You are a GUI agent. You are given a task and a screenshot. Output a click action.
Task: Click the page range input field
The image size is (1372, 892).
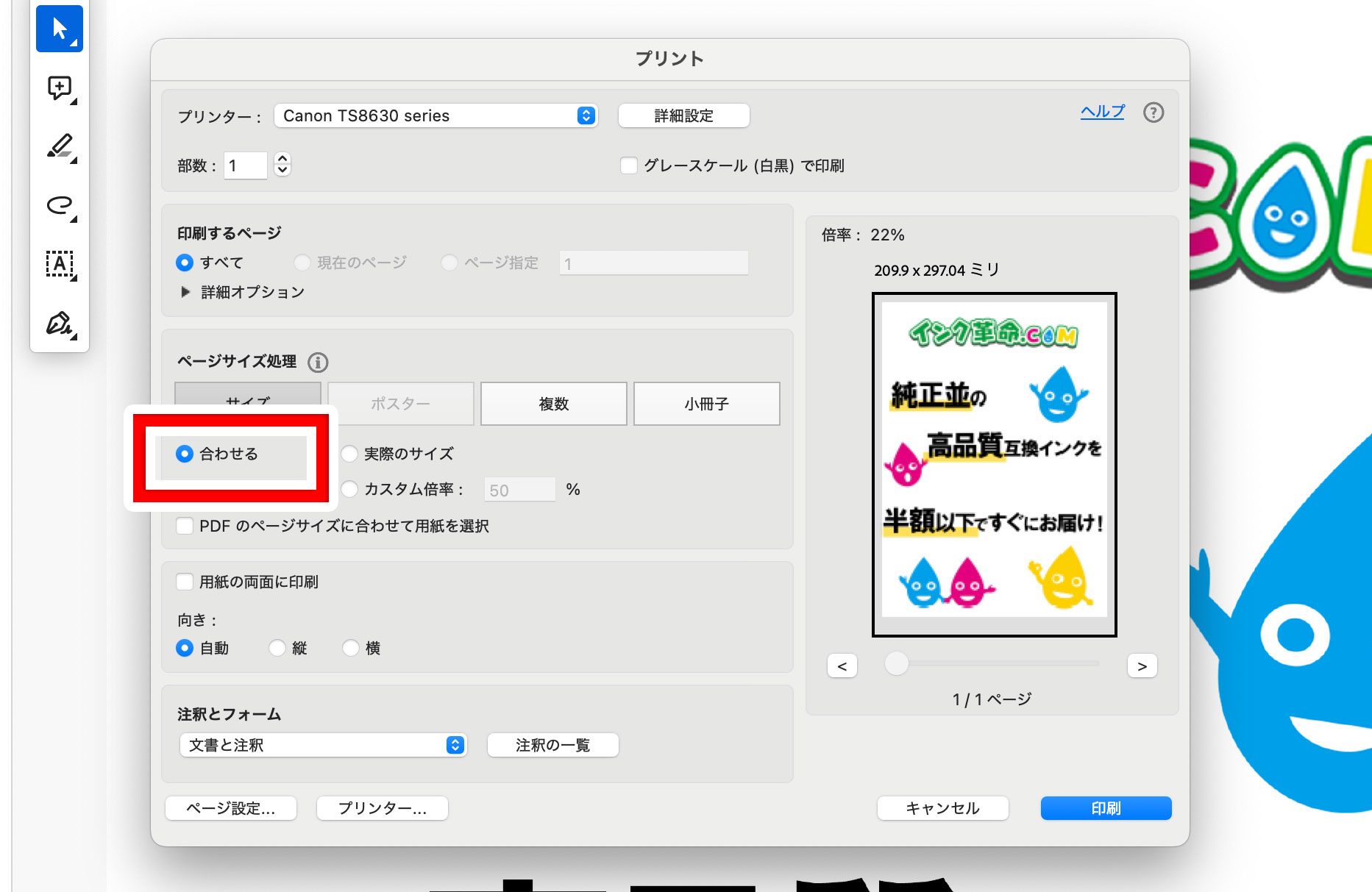click(654, 263)
